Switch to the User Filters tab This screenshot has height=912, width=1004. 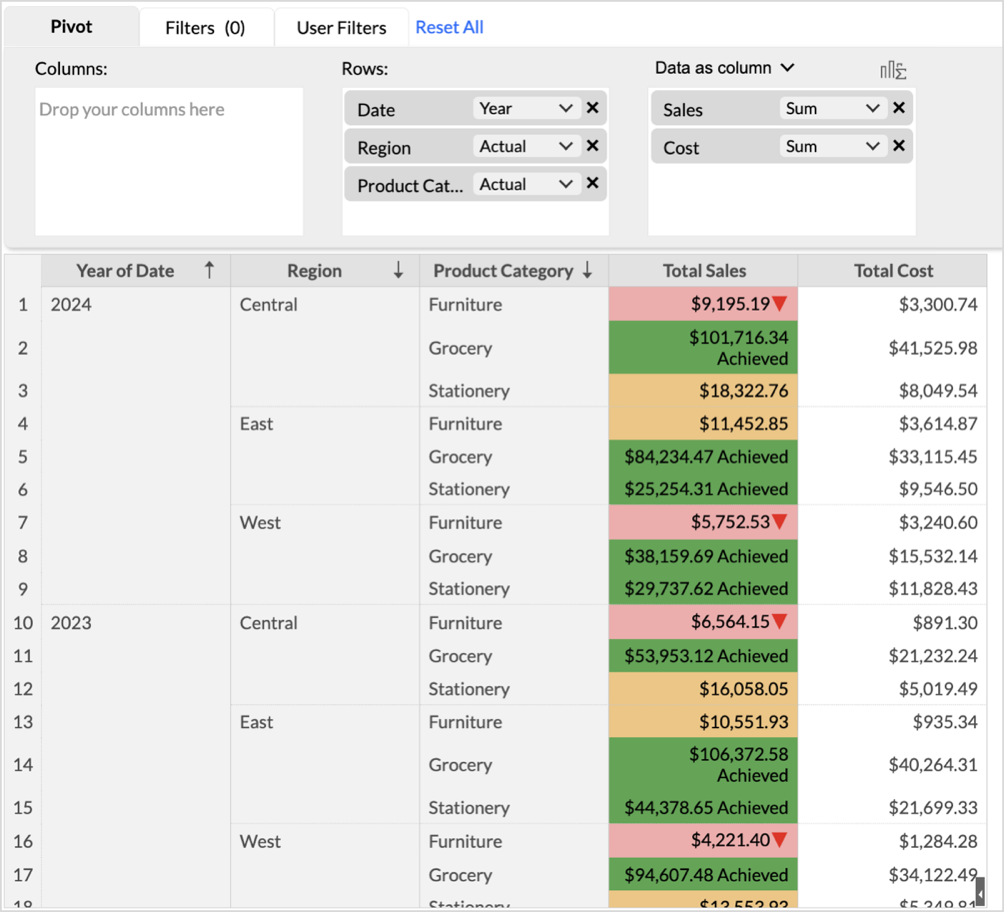click(x=341, y=28)
